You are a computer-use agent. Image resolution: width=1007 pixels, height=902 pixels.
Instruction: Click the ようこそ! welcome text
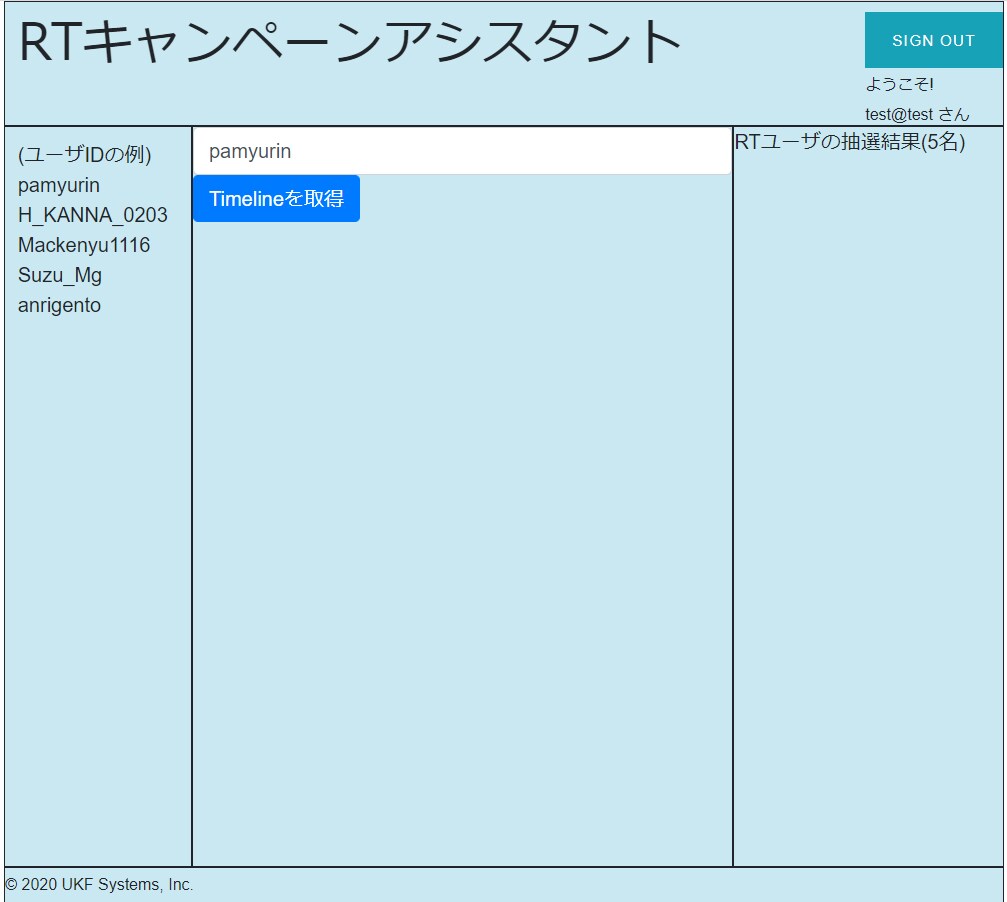(x=899, y=84)
